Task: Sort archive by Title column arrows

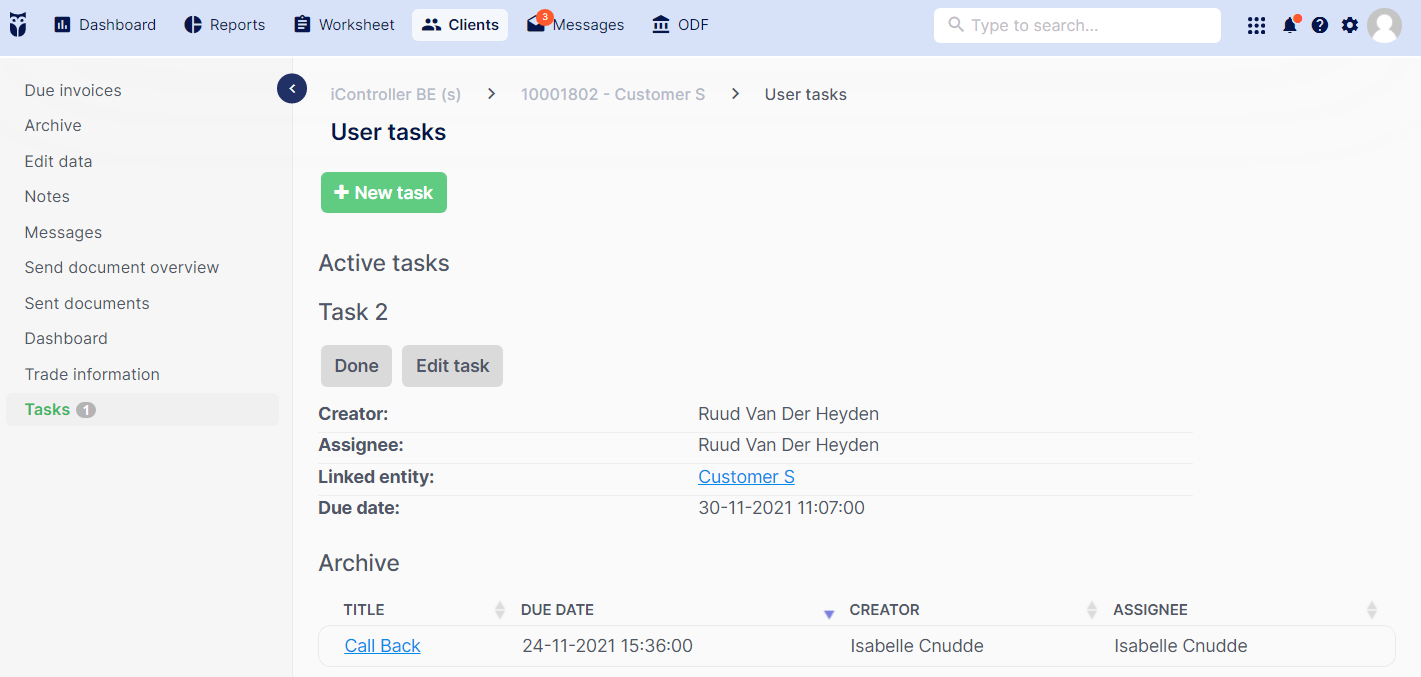Action: click(500, 610)
